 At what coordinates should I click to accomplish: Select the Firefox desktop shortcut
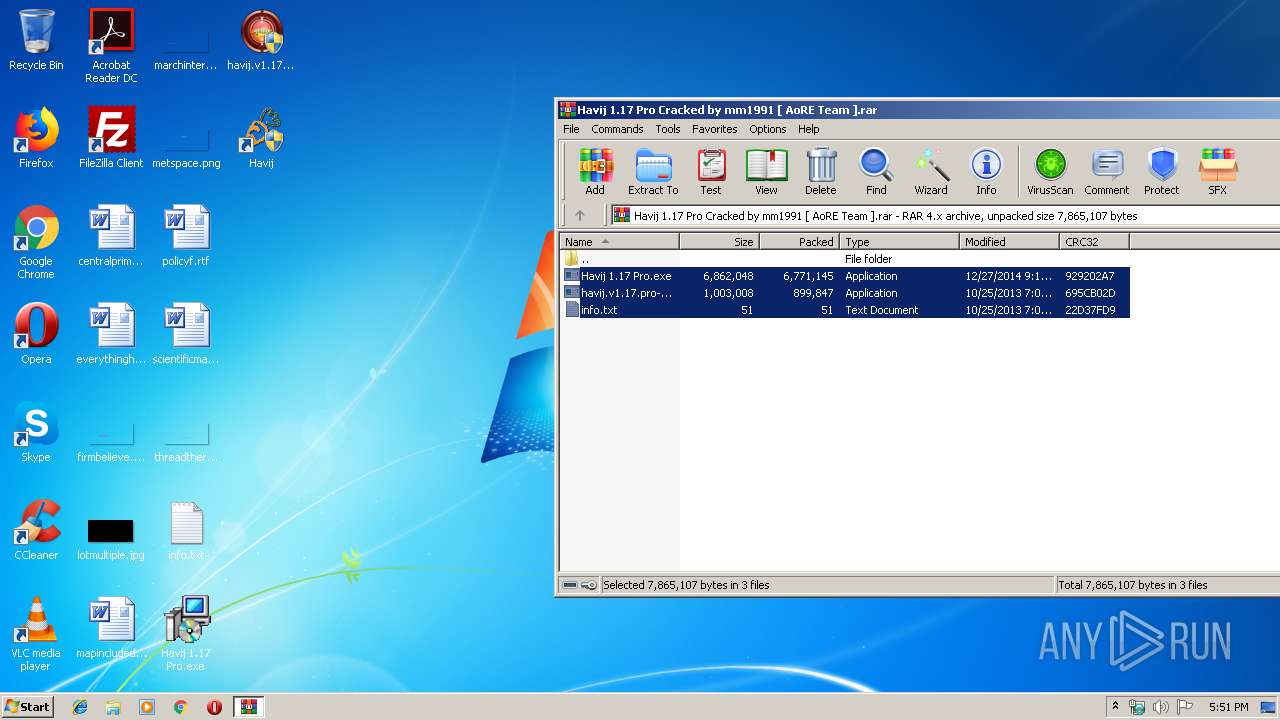point(36,138)
